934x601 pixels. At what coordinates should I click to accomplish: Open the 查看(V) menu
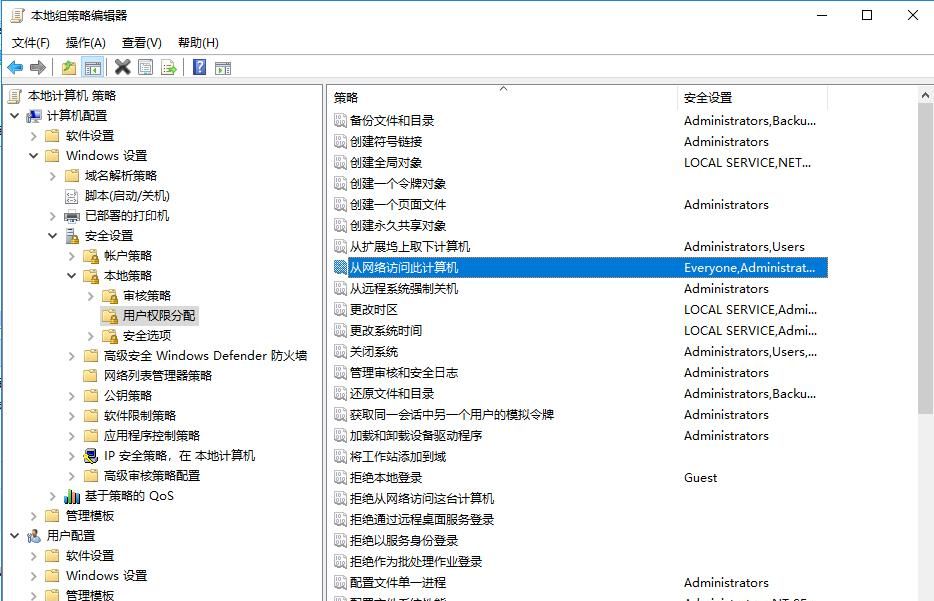[139, 42]
